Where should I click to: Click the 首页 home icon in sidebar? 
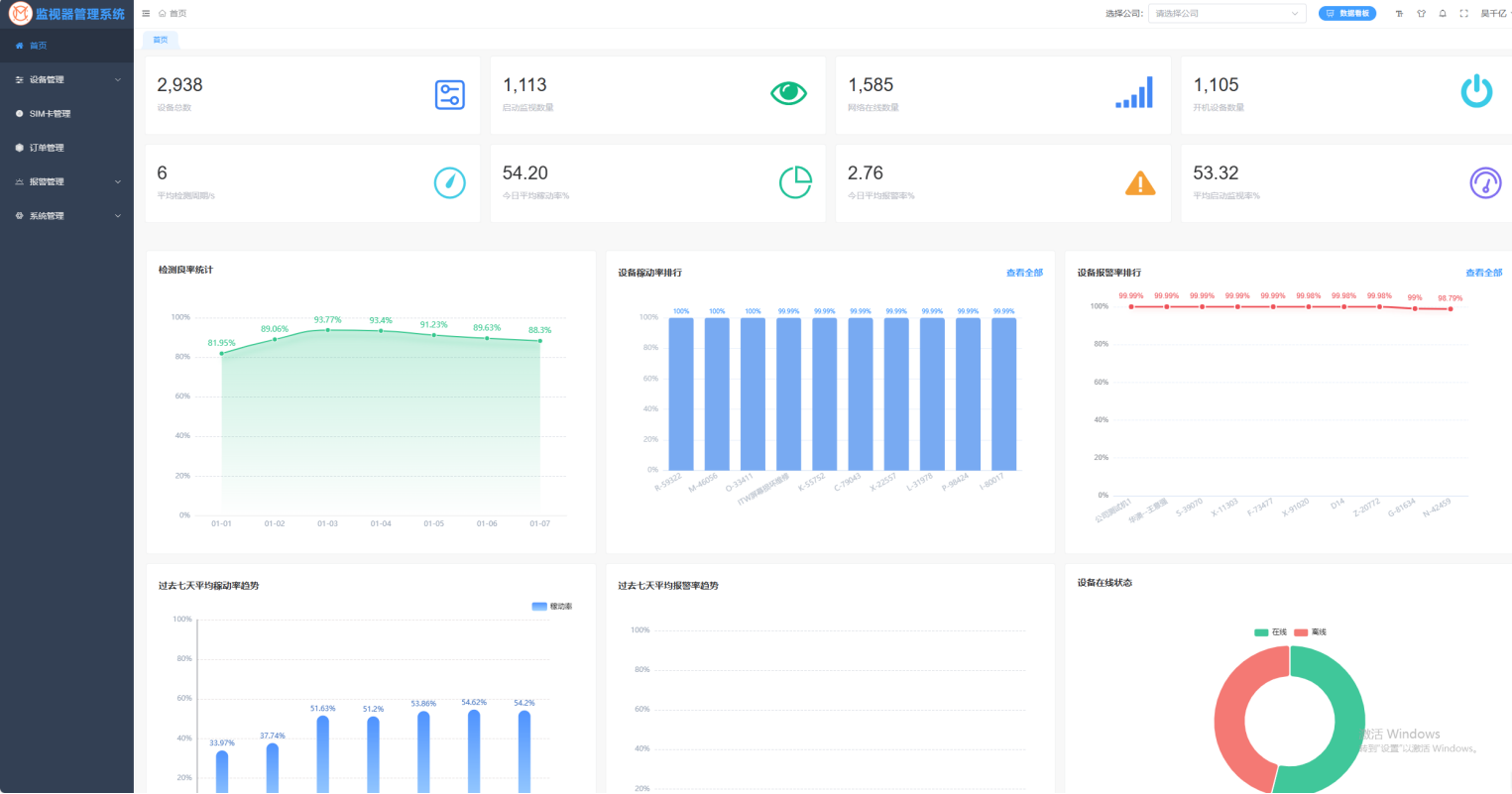coord(20,46)
